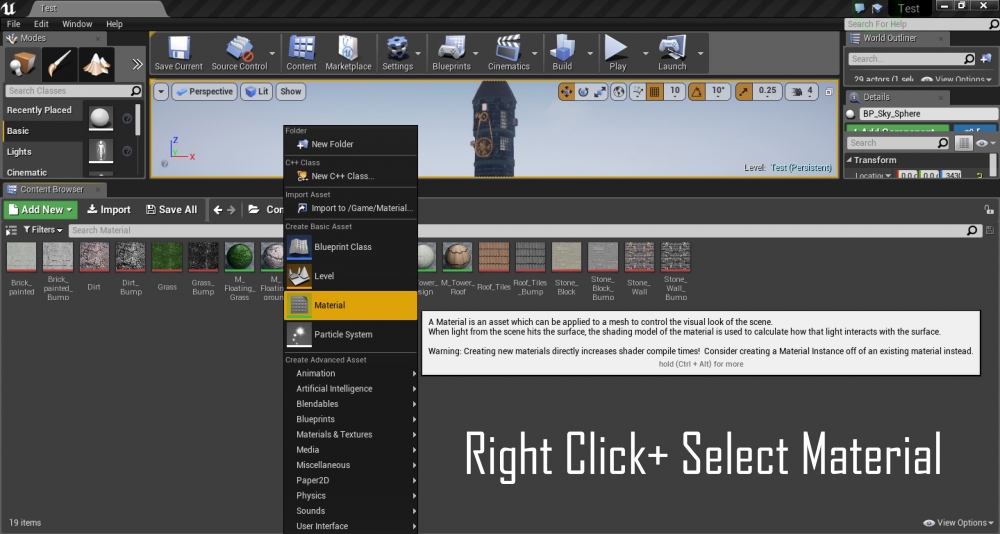Image resolution: width=1000 pixels, height=534 pixels.
Task: Click the Build toolbar icon
Action: (x=562, y=50)
